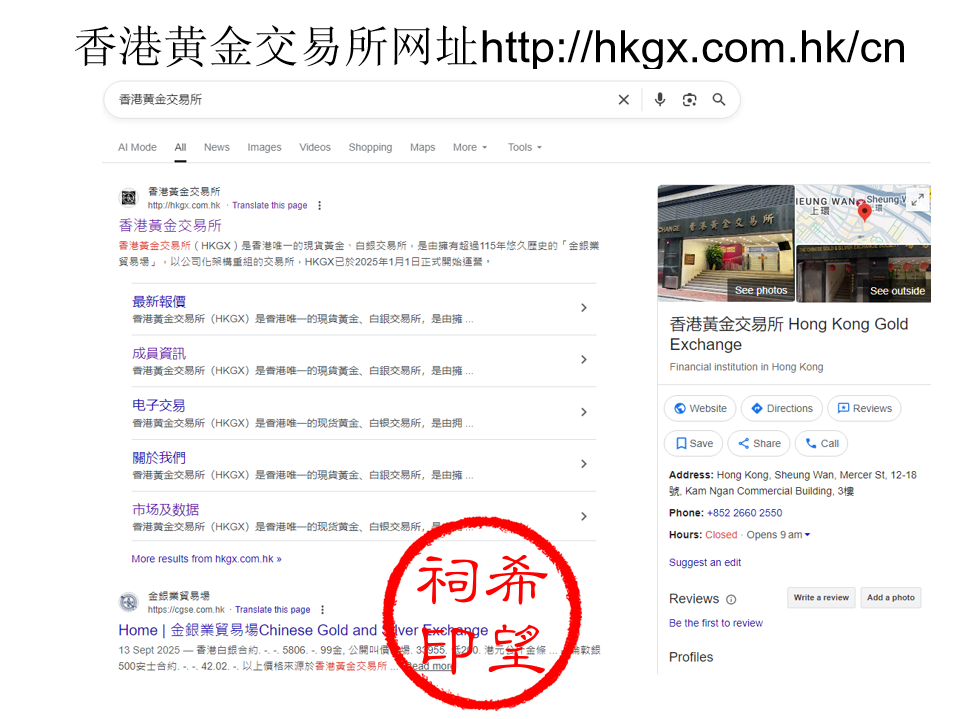Click the voice search microphone icon
The width and height of the screenshot is (965, 719).
click(660, 100)
